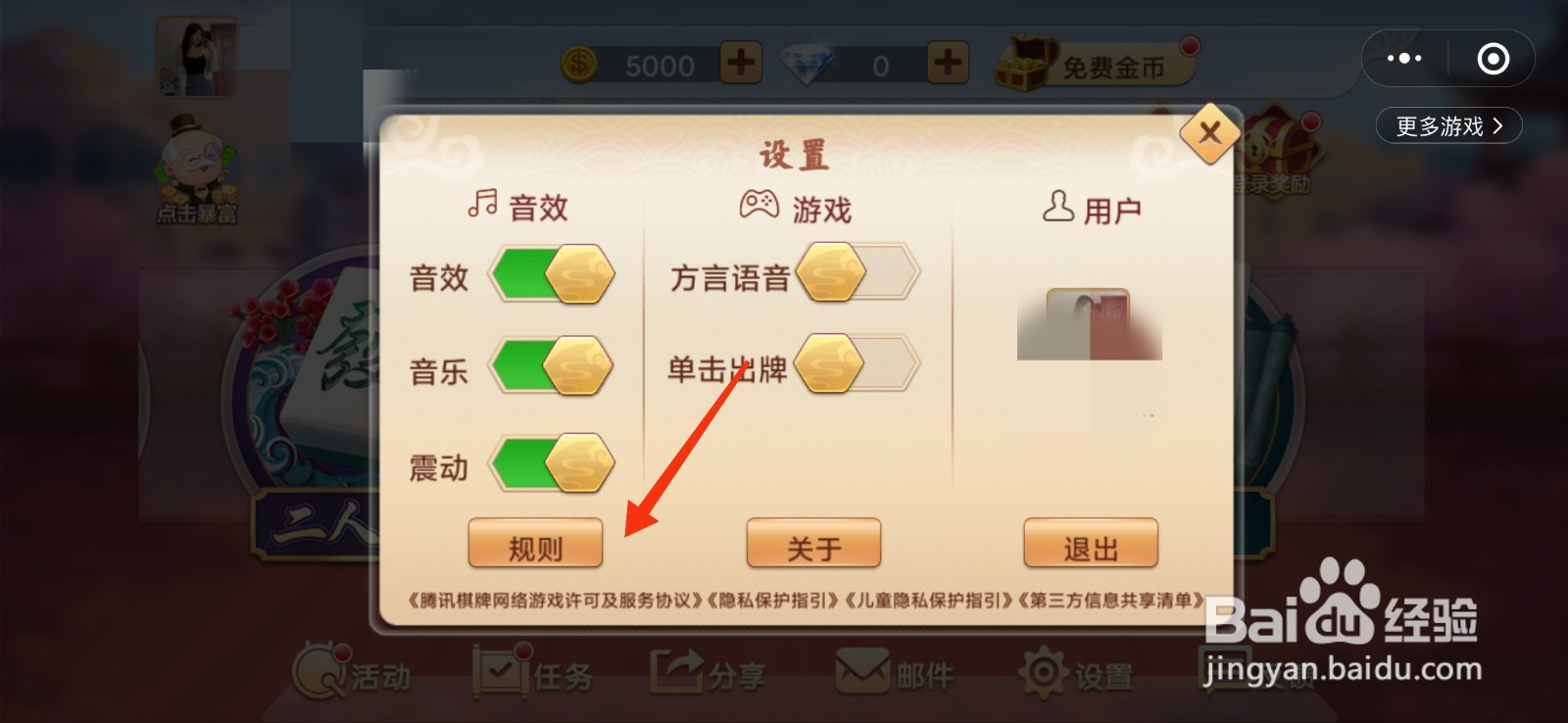
Task: Disable the 震动 vibration switch
Action: (x=552, y=462)
